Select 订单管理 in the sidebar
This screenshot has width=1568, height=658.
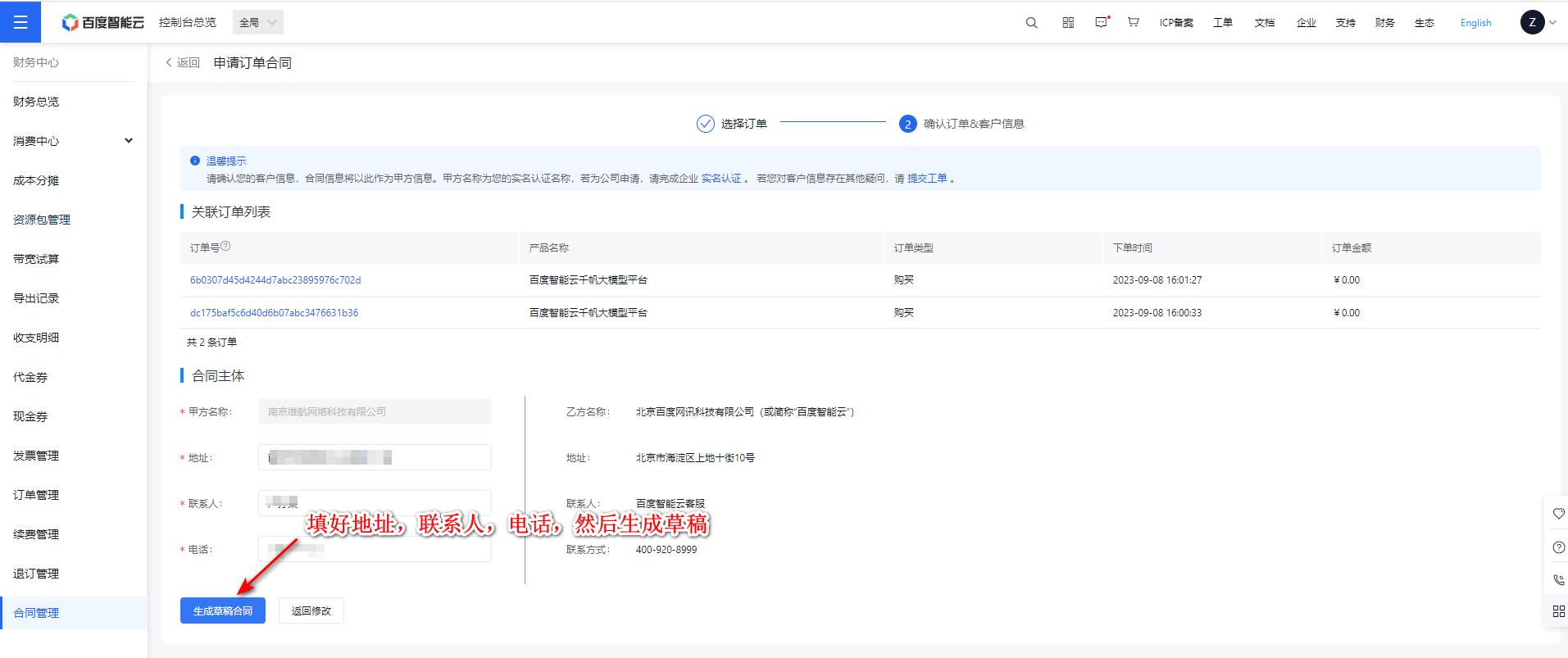(36, 495)
